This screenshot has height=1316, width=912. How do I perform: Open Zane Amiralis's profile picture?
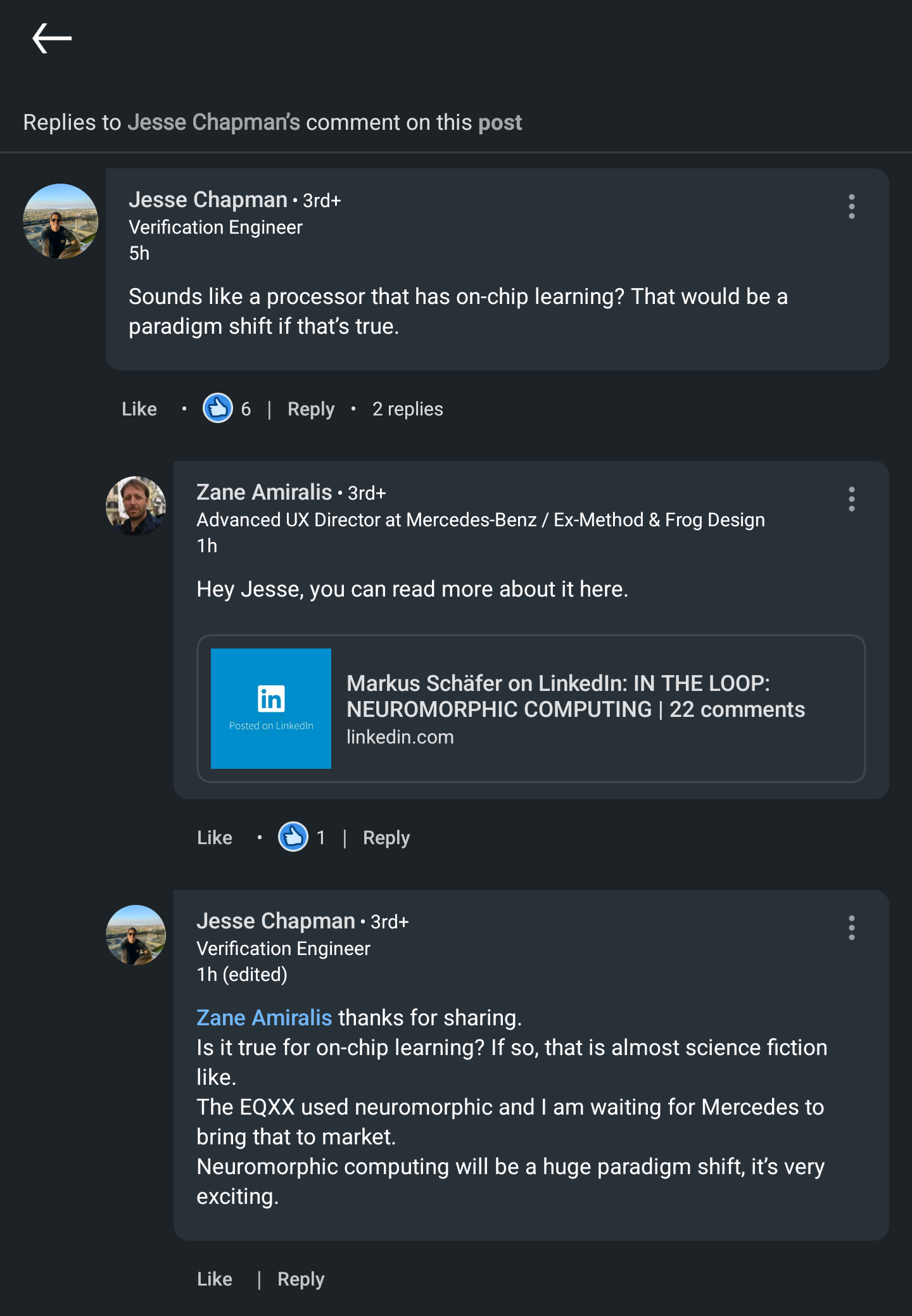coord(136,506)
